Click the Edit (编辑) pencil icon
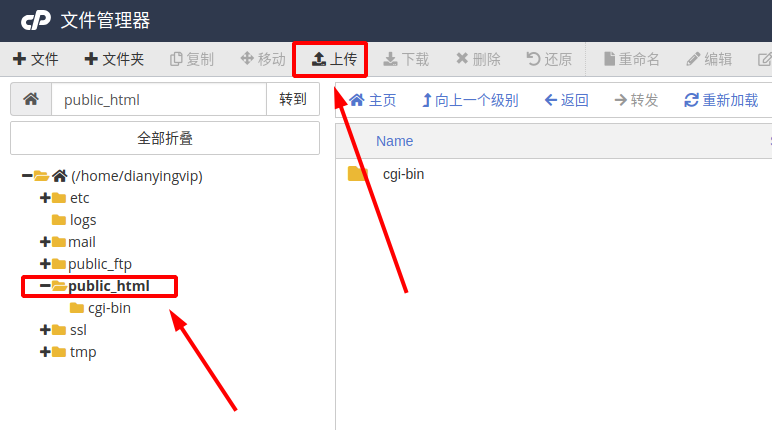 693,60
